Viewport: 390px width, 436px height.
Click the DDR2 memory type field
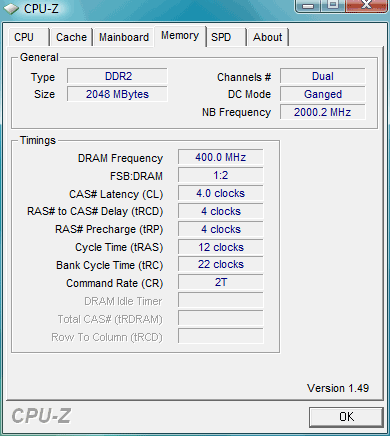coord(117,76)
